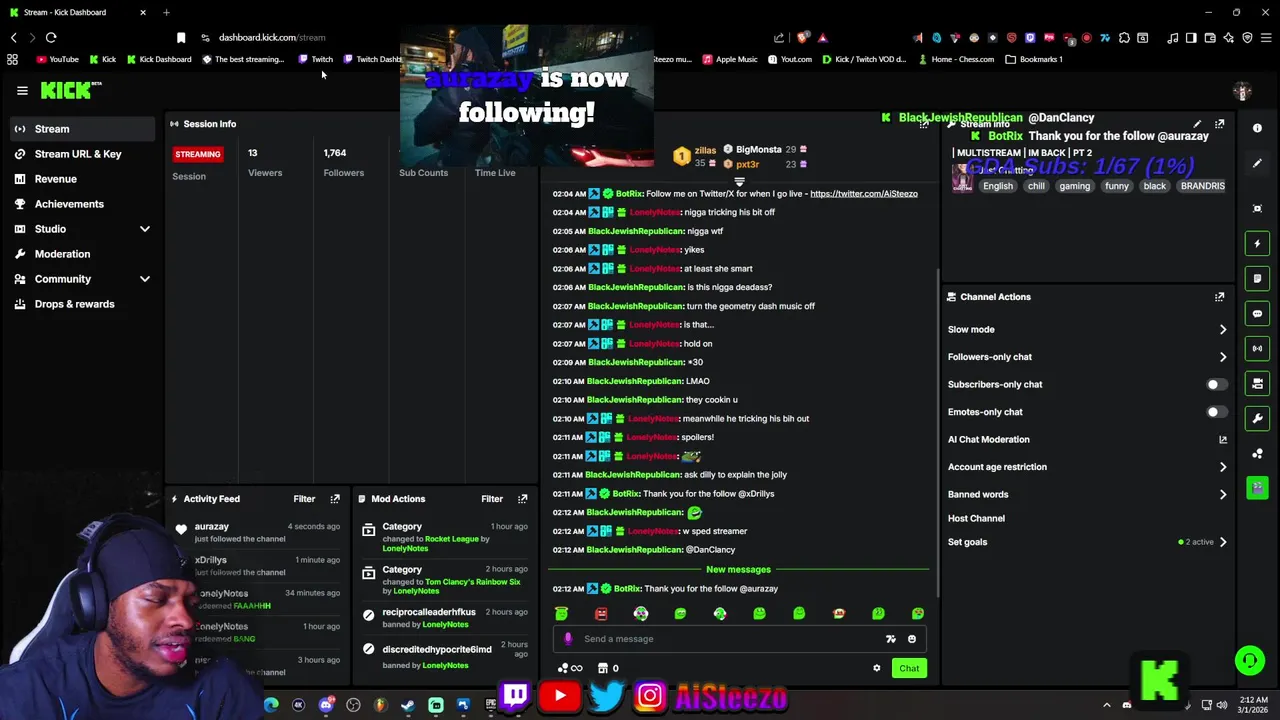Open the Moderation section
Screen dimensions: 1280x720
pyautogui.click(x=81, y=254)
